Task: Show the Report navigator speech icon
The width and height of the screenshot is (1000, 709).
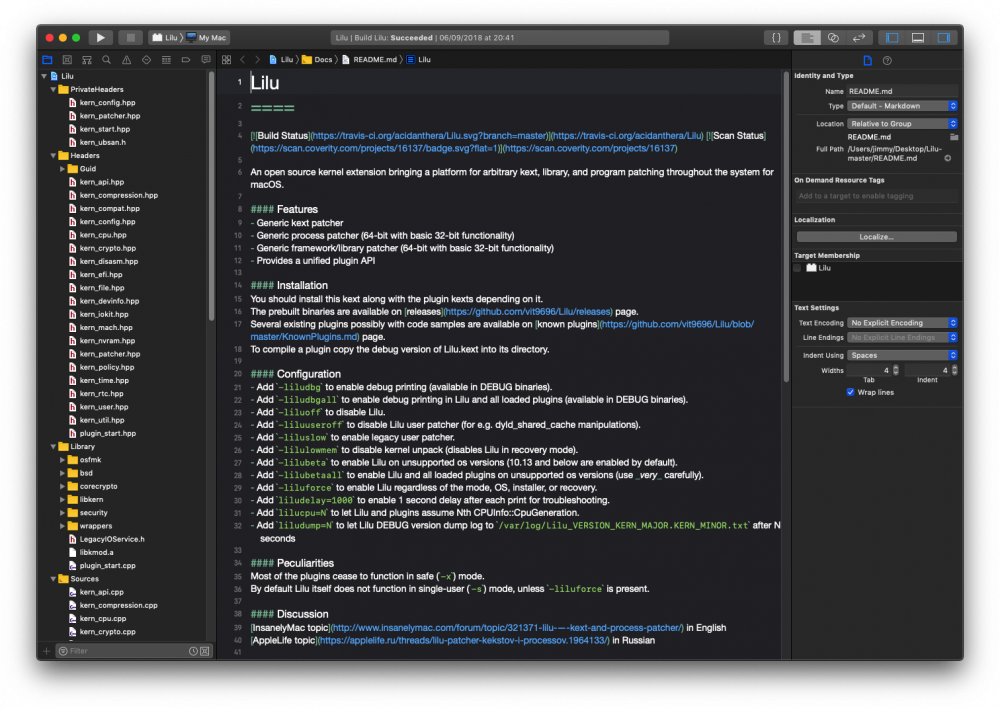Action: coord(205,60)
